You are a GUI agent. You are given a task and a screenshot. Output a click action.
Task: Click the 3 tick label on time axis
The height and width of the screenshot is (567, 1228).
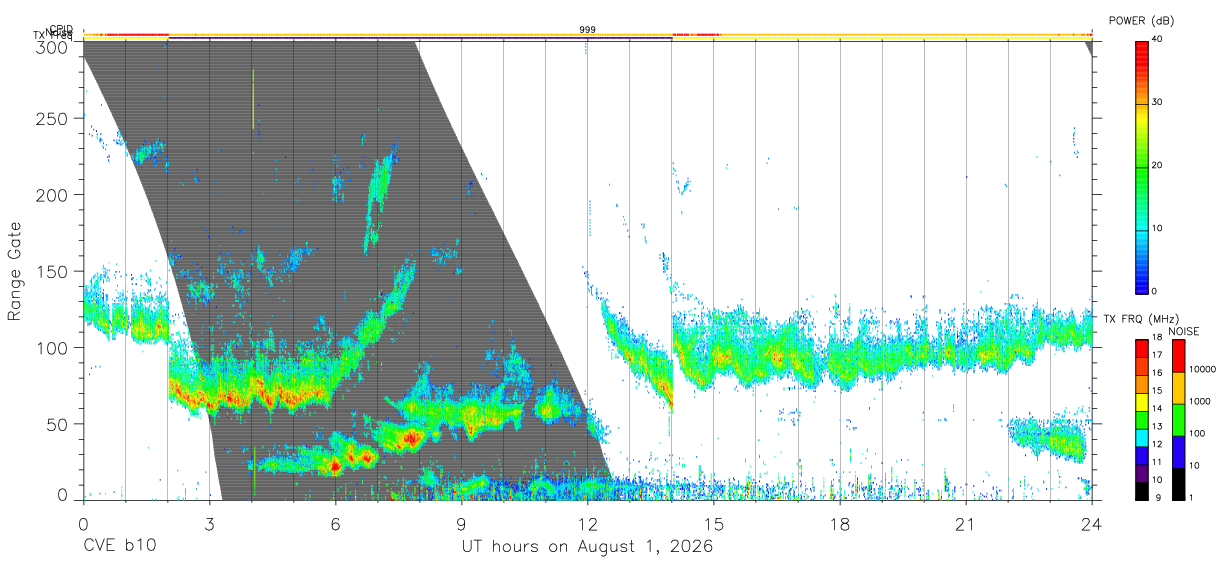pos(209,523)
